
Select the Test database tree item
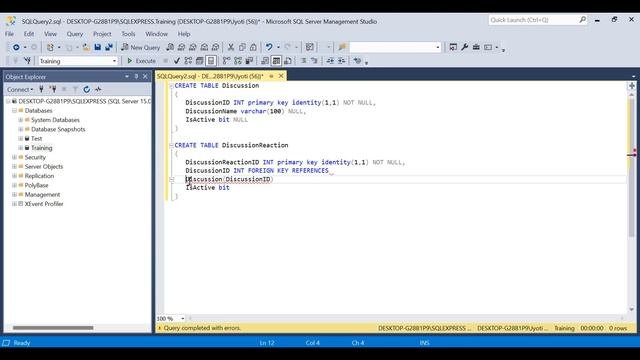[x=36, y=139]
